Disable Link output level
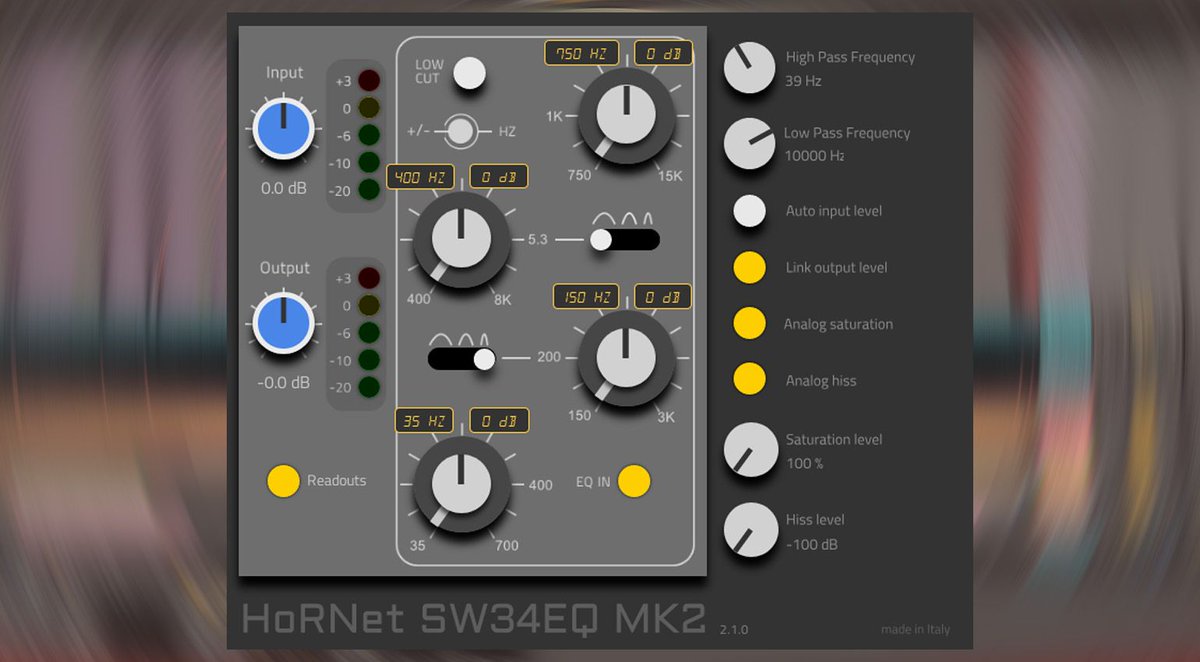The height and width of the screenshot is (662, 1200). tap(750, 268)
